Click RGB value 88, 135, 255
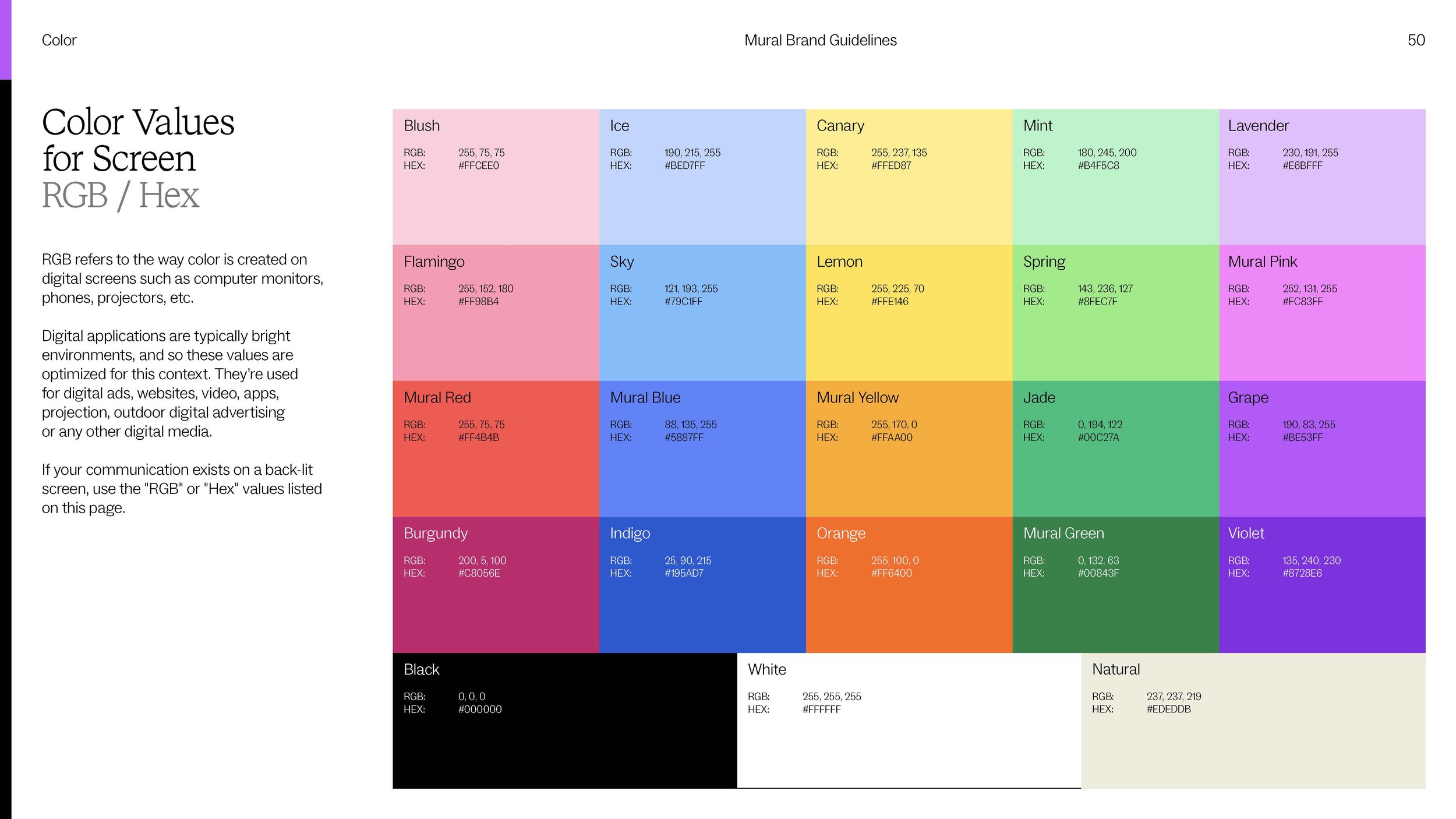 point(691,425)
